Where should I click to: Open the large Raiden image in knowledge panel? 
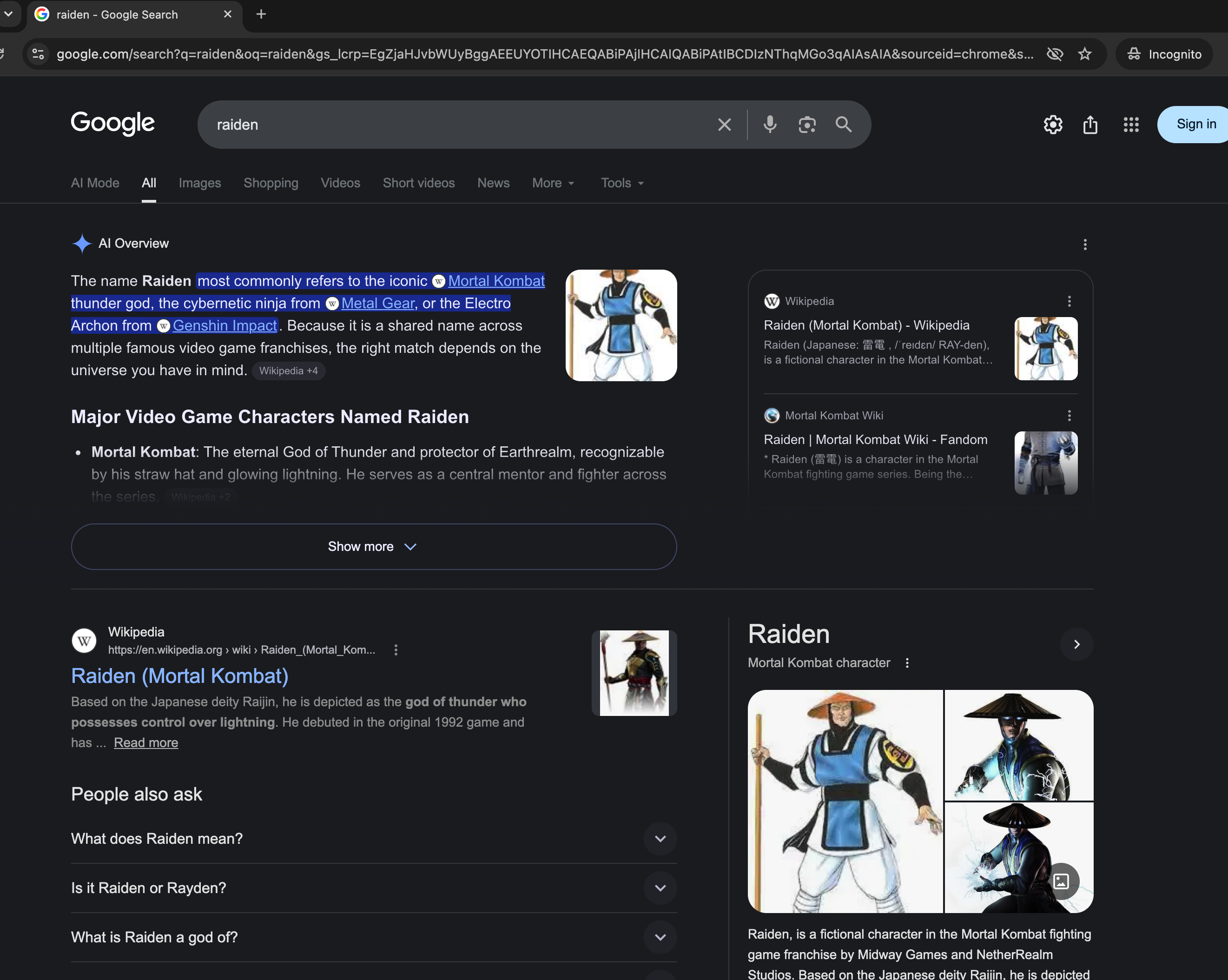pos(845,801)
